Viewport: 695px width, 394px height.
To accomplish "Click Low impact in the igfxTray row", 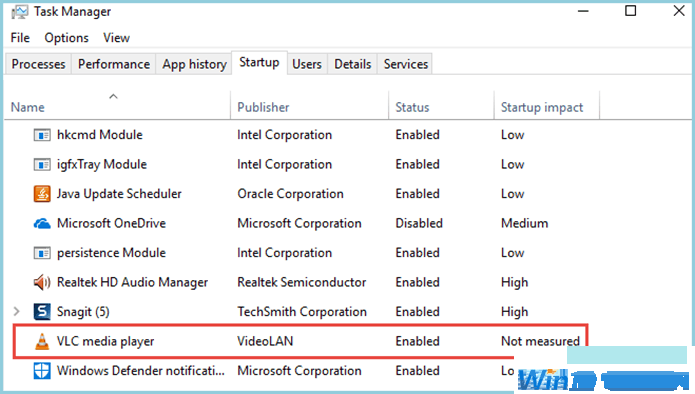I will (x=512, y=164).
